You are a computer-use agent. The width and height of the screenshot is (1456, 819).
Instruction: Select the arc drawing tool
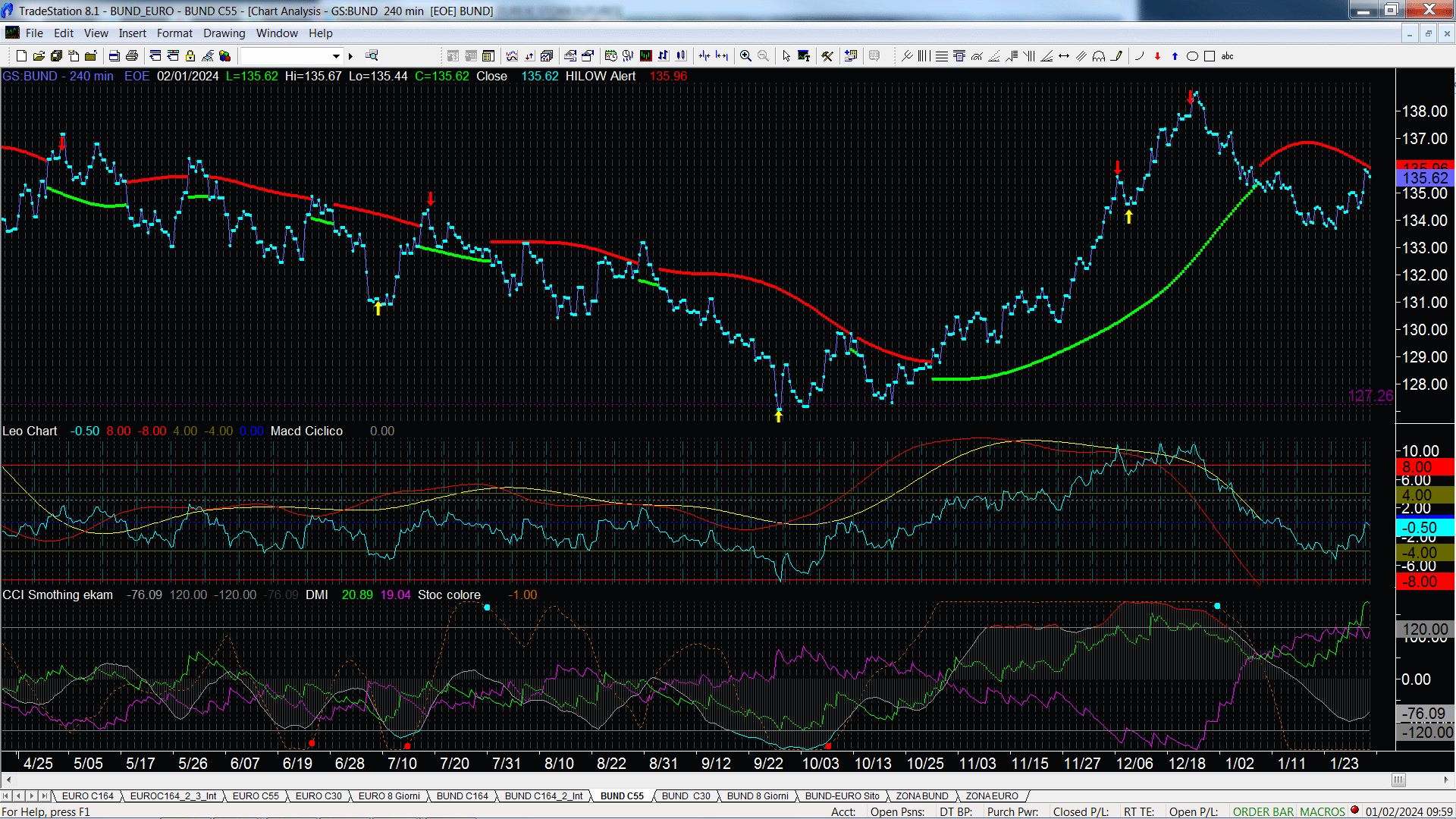coord(1139,56)
